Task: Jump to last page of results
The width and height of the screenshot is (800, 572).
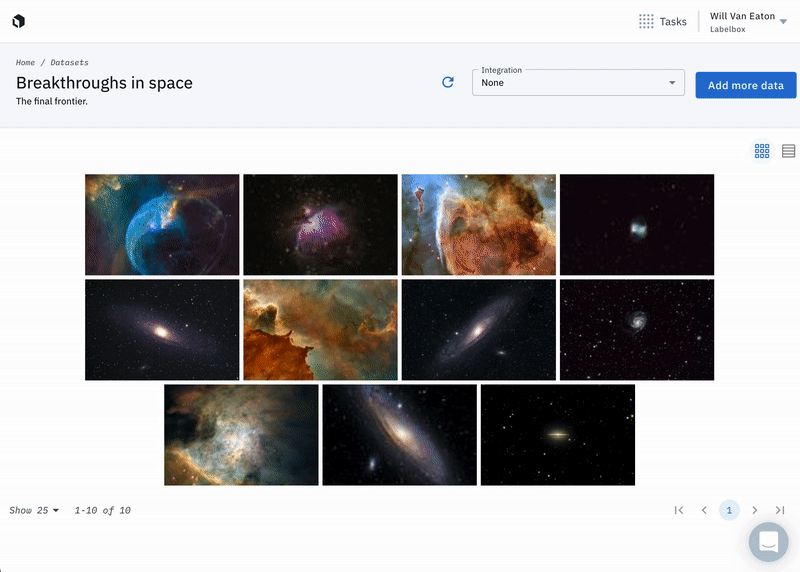Action: (x=780, y=510)
